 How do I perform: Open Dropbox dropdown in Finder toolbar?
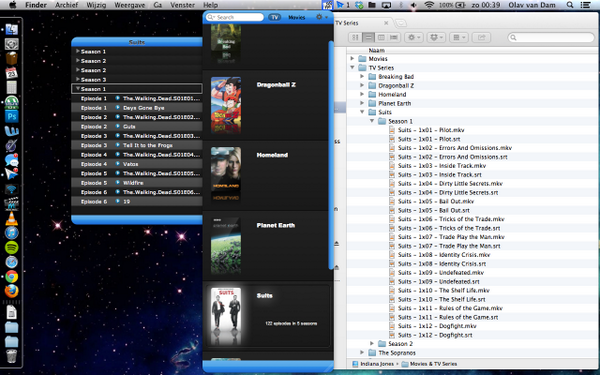436,38
